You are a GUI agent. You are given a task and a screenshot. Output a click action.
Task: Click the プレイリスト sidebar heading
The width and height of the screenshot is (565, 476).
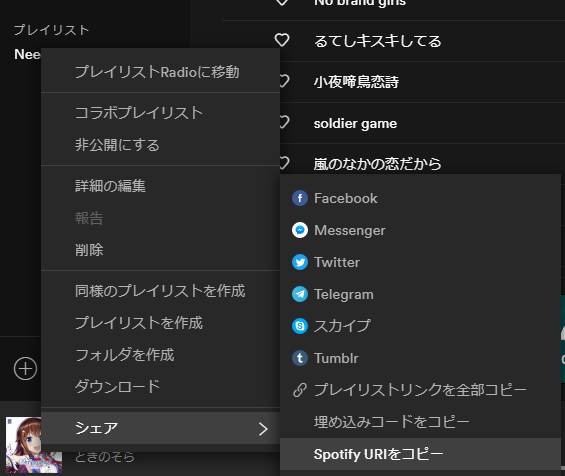(x=51, y=30)
